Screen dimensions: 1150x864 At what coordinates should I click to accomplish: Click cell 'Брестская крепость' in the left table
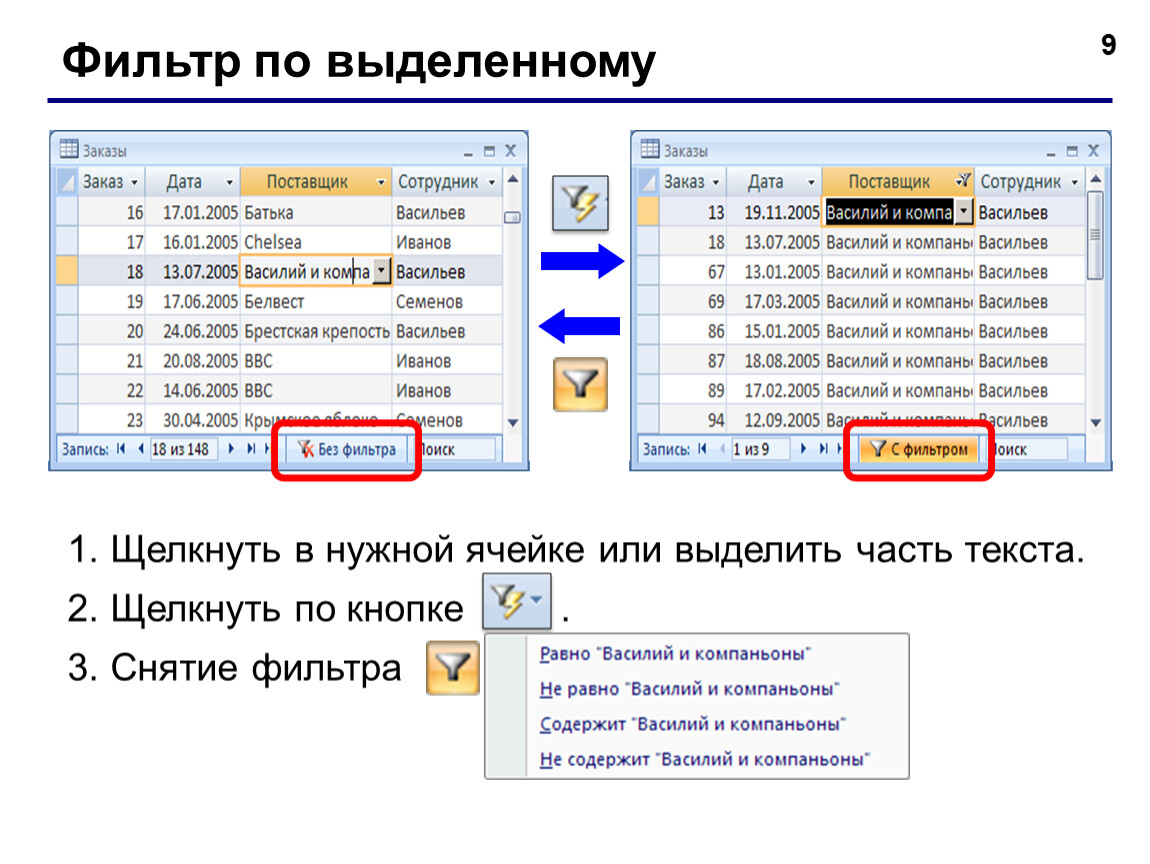316,332
